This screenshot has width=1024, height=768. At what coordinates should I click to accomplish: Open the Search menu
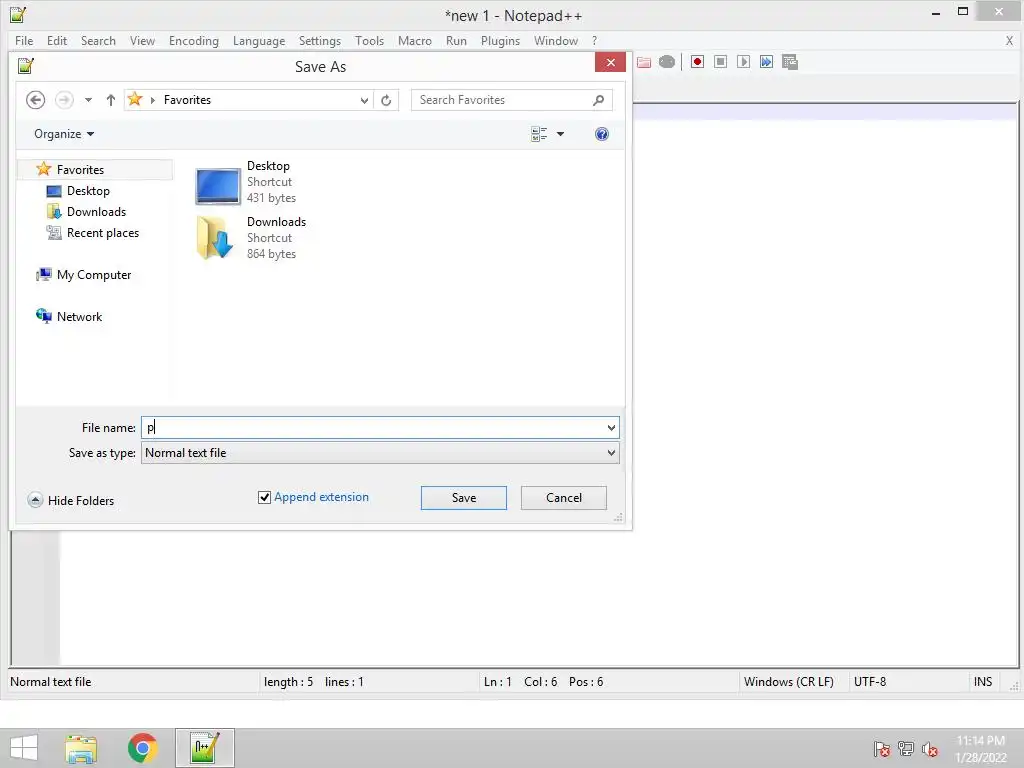coord(98,40)
